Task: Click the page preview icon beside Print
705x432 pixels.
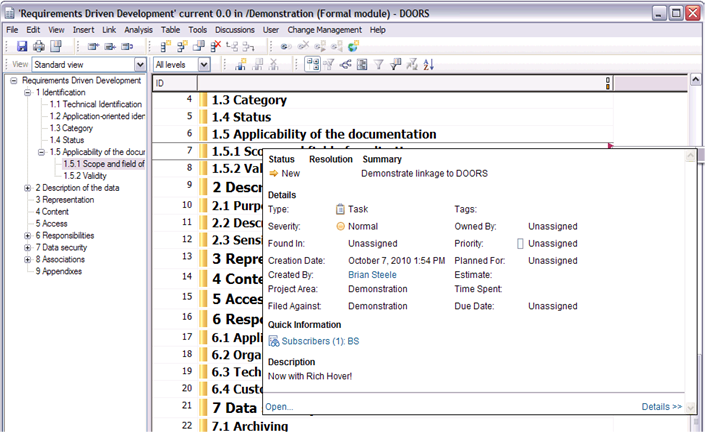Action: point(56,46)
